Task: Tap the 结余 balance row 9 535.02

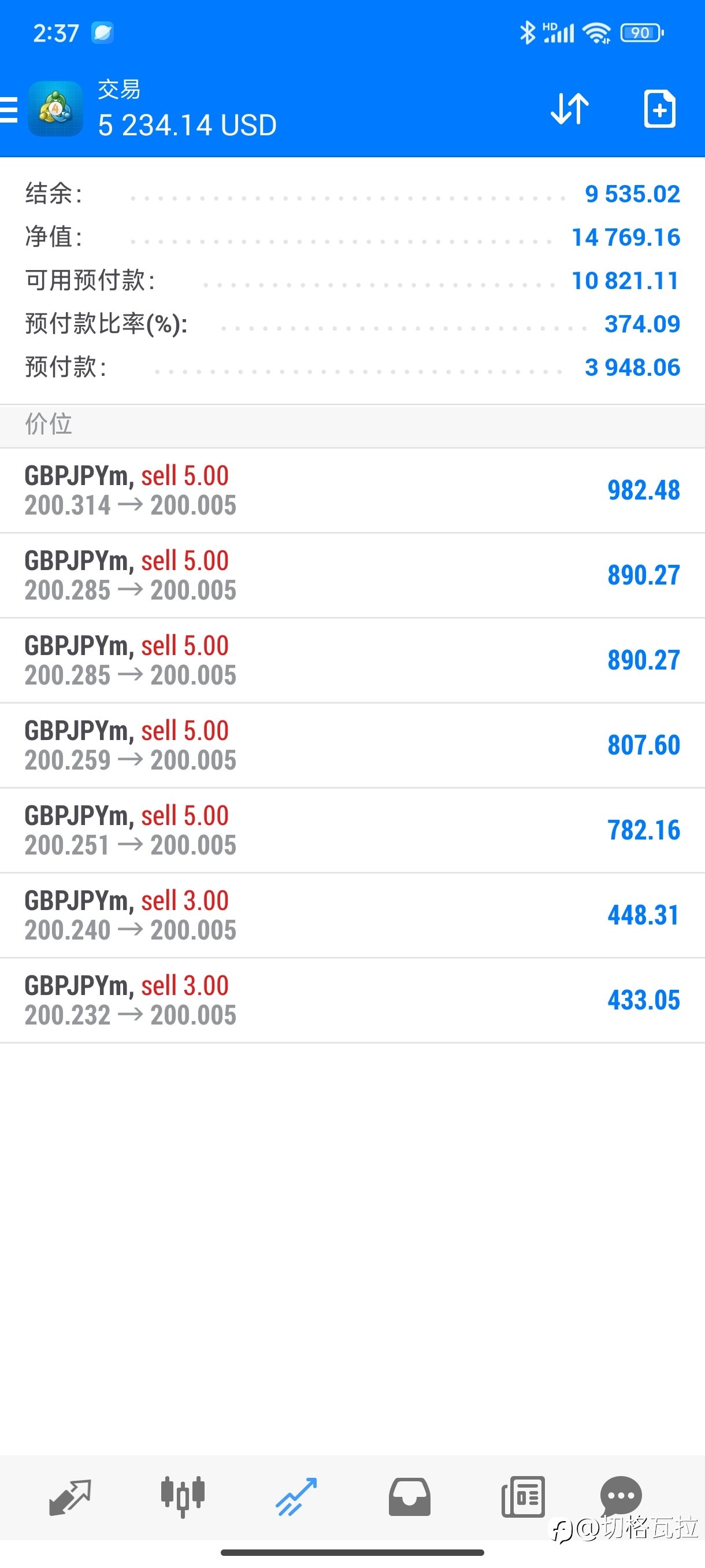Action: (x=352, y=194)
